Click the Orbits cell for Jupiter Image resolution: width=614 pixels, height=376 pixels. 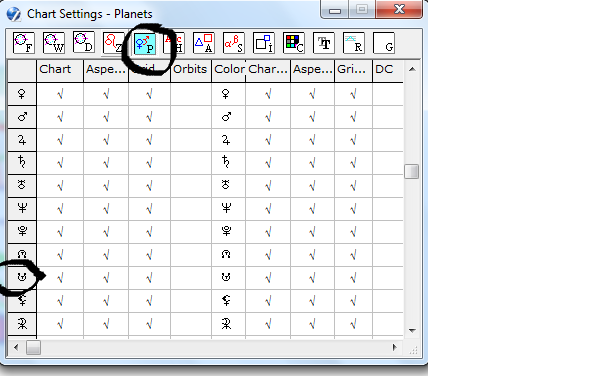pyautogui.click(x=191, y=140)
